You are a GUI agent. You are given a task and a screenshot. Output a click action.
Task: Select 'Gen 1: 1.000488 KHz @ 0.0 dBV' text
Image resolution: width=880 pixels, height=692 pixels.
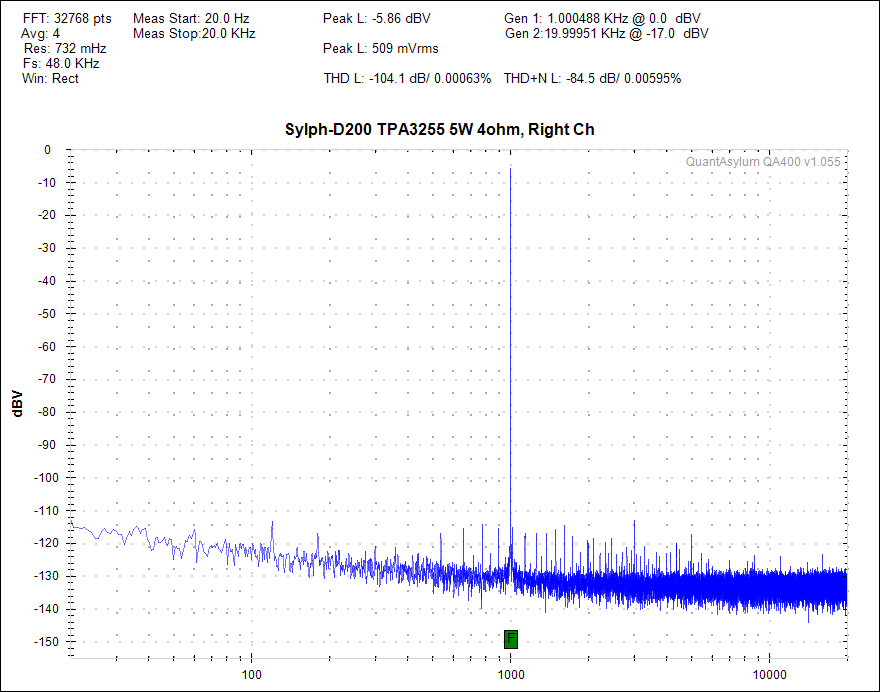pos(602,19)
